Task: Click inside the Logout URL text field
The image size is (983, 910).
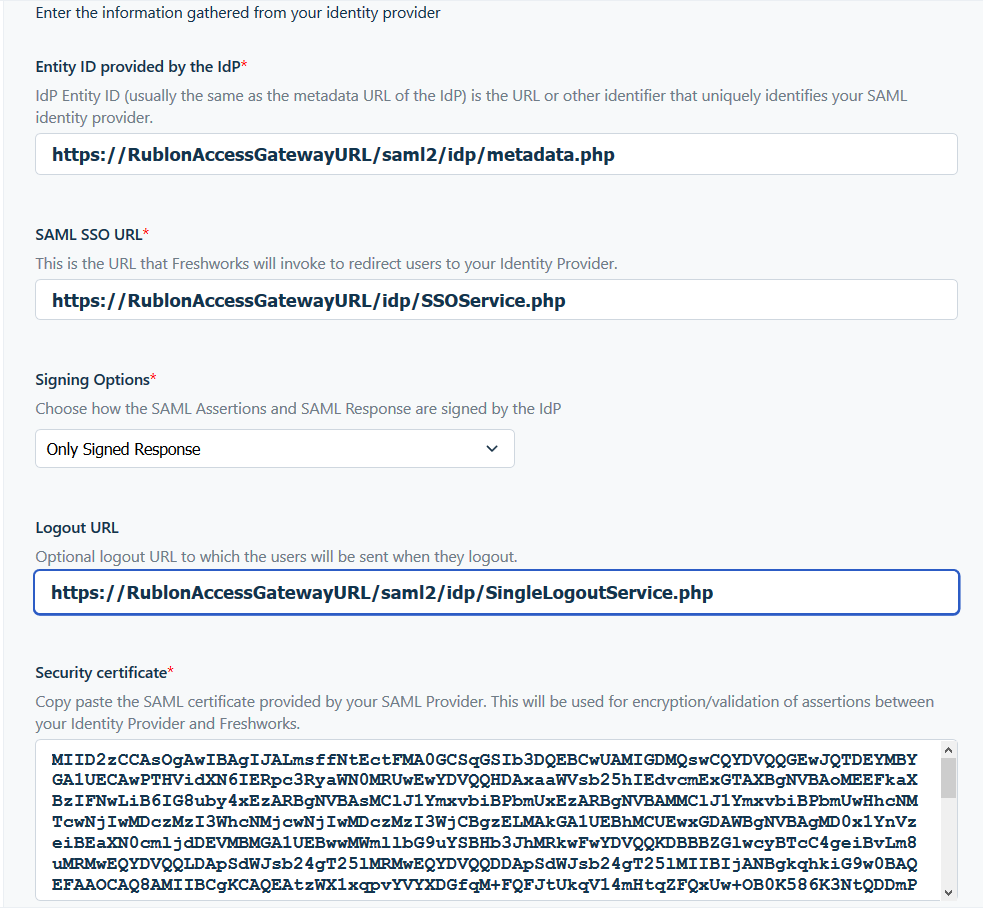Action: 495,593
